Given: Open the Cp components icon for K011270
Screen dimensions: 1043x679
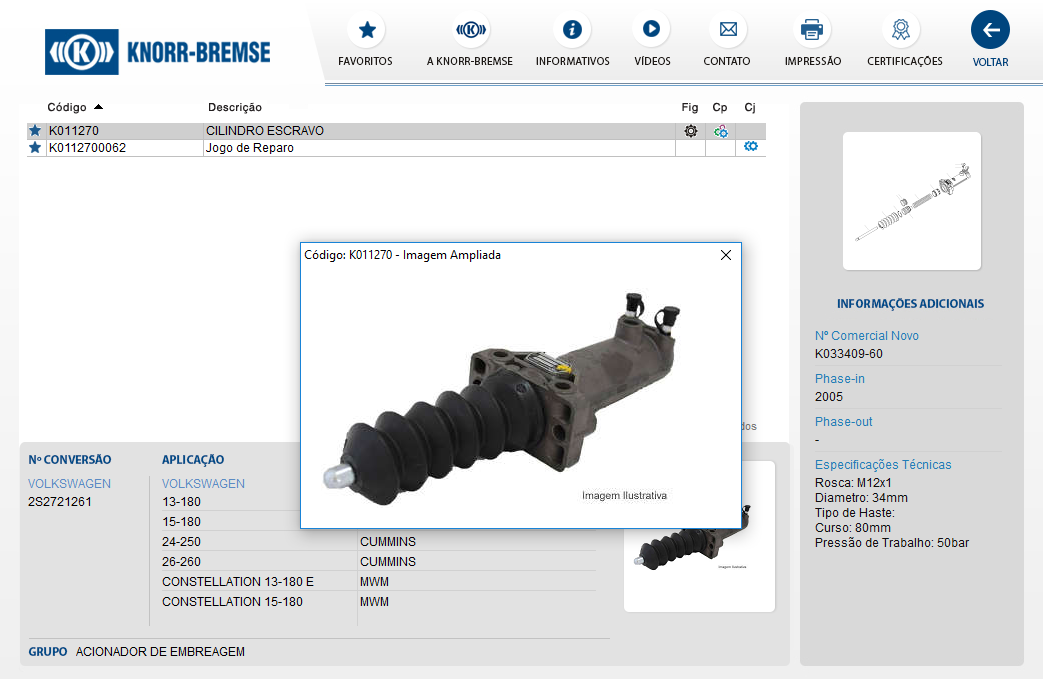Looking at the screenshot, I should click(720, 131).
